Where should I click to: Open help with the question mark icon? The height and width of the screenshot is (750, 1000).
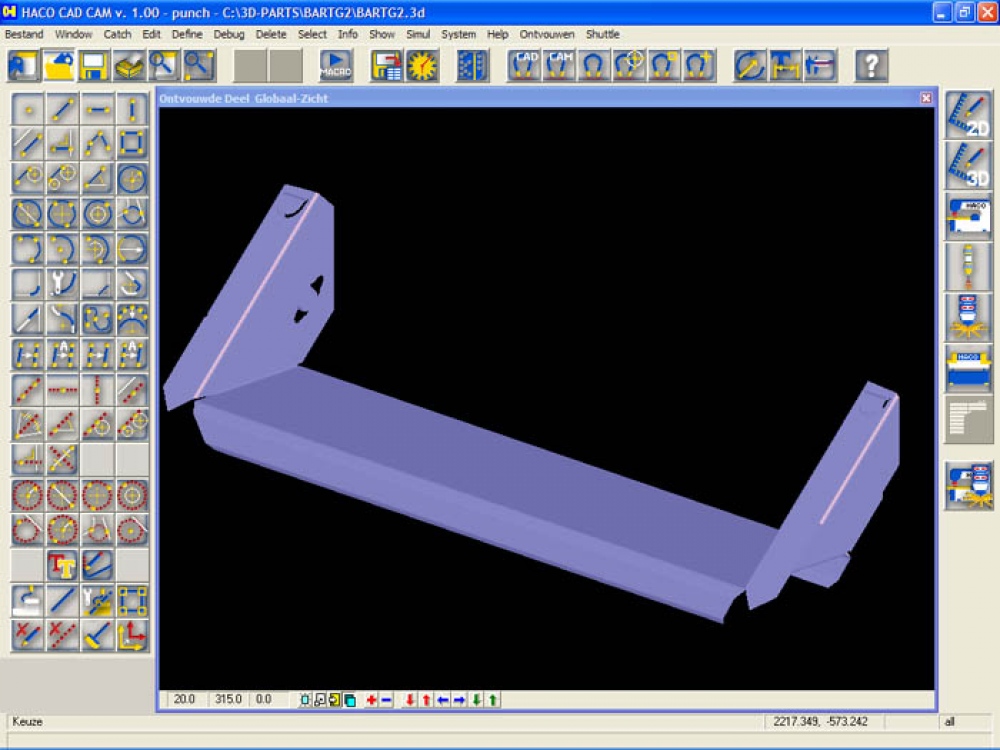click(x=871, y=66)
